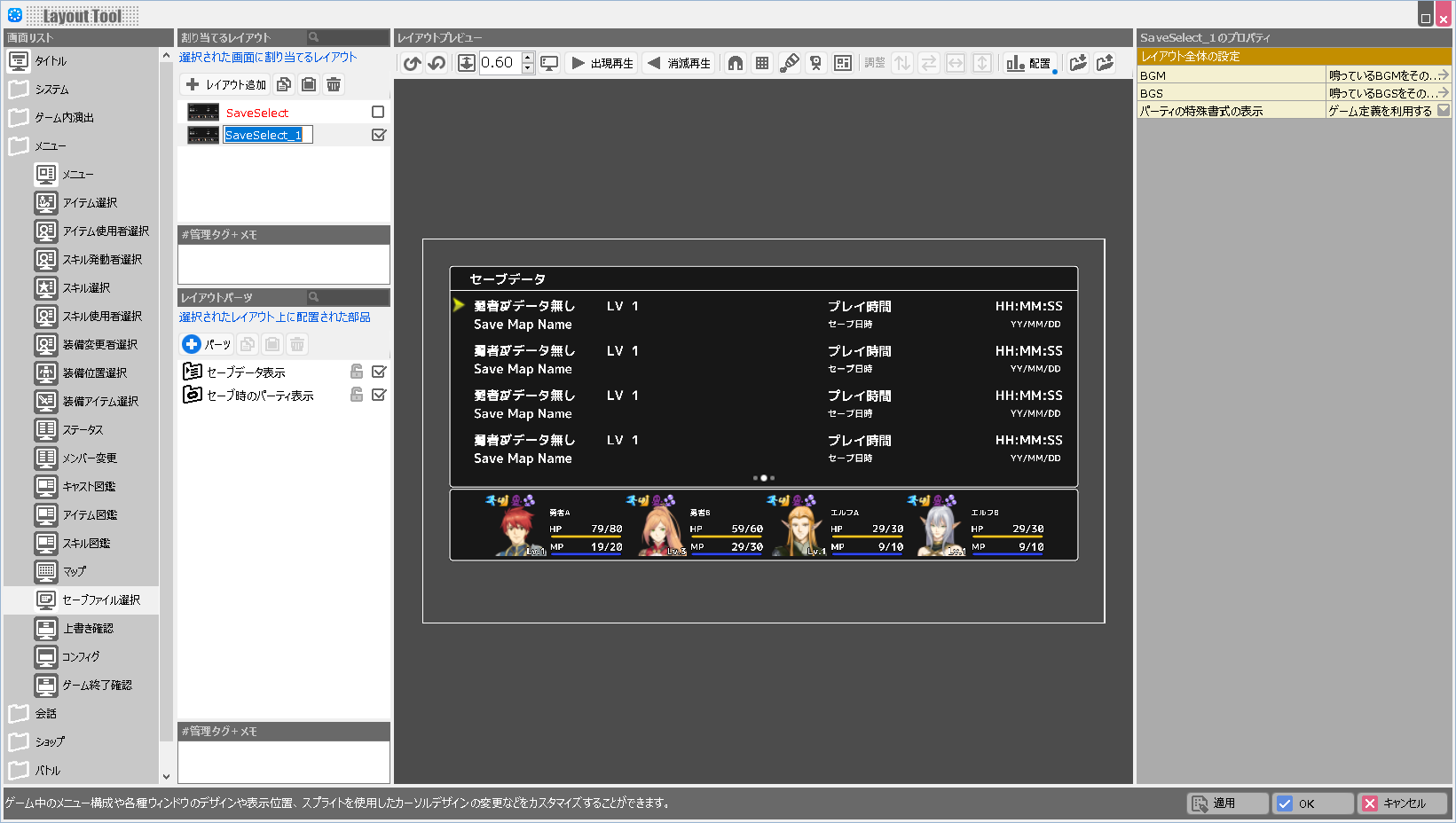Increase zoom value with stepper up arrow
The width and height of the screenshot is (1456, 823).
528,58
